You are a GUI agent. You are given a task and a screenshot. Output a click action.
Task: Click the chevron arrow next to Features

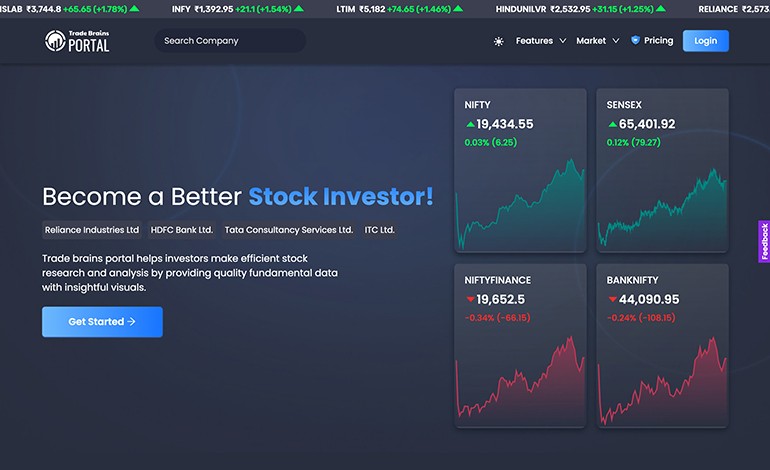click(x=563, y=41)
